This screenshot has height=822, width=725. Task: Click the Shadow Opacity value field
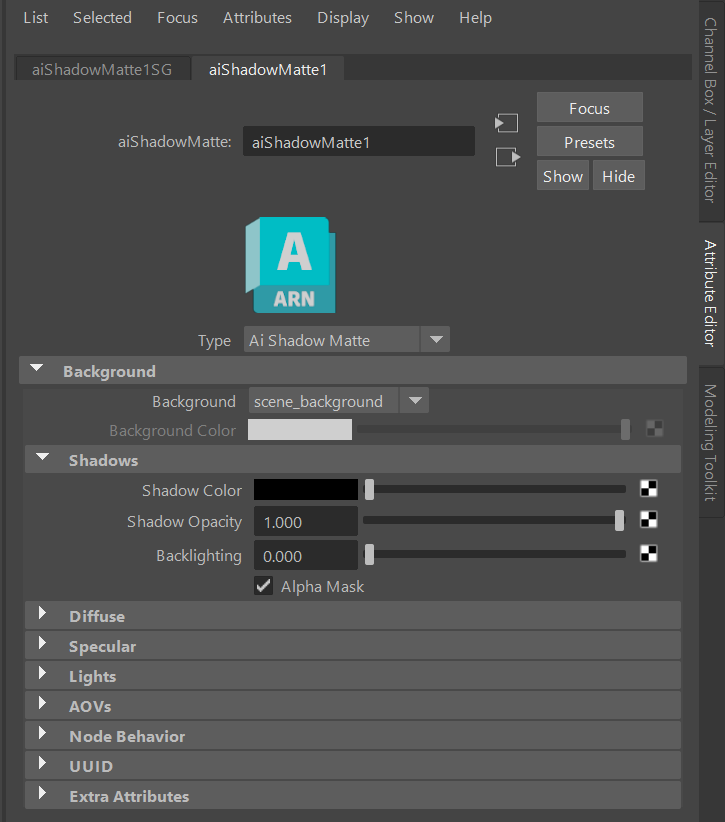pos(306,522)
